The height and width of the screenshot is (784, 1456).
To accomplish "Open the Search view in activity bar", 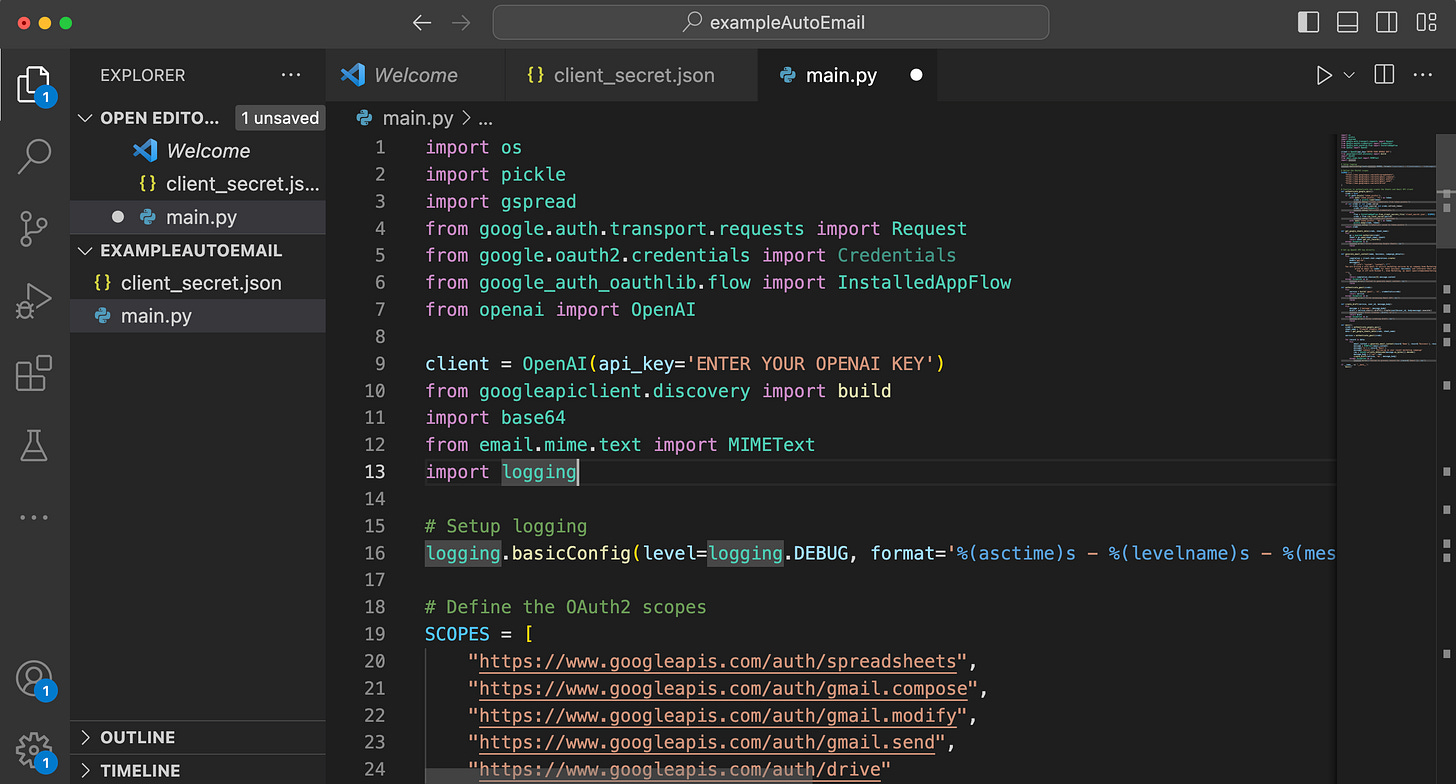I will coord(34,157).
